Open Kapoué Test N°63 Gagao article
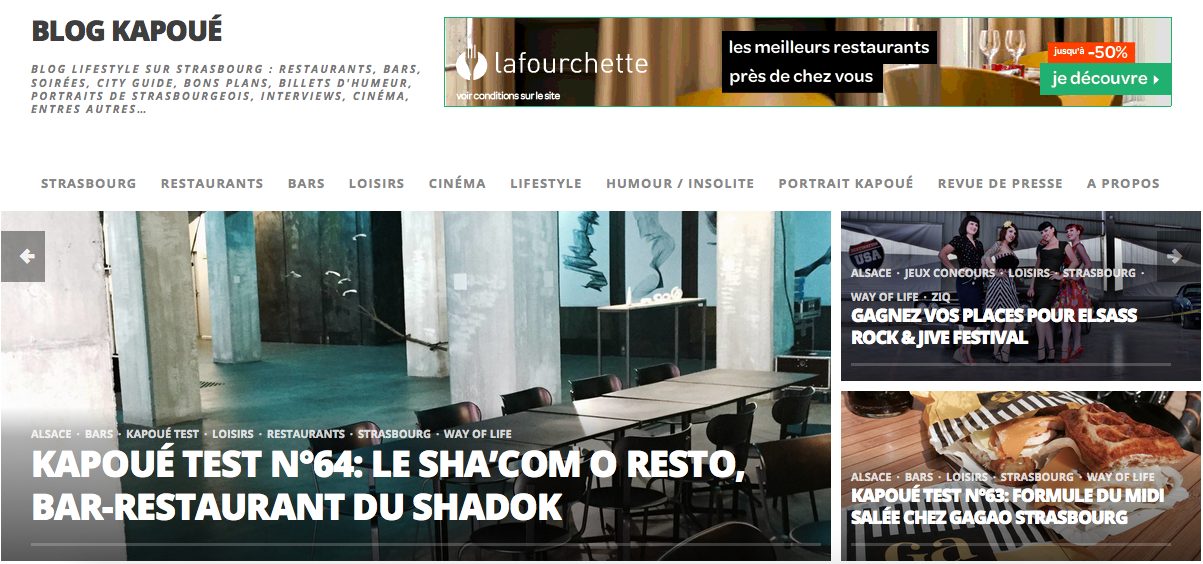 (989, 507)
